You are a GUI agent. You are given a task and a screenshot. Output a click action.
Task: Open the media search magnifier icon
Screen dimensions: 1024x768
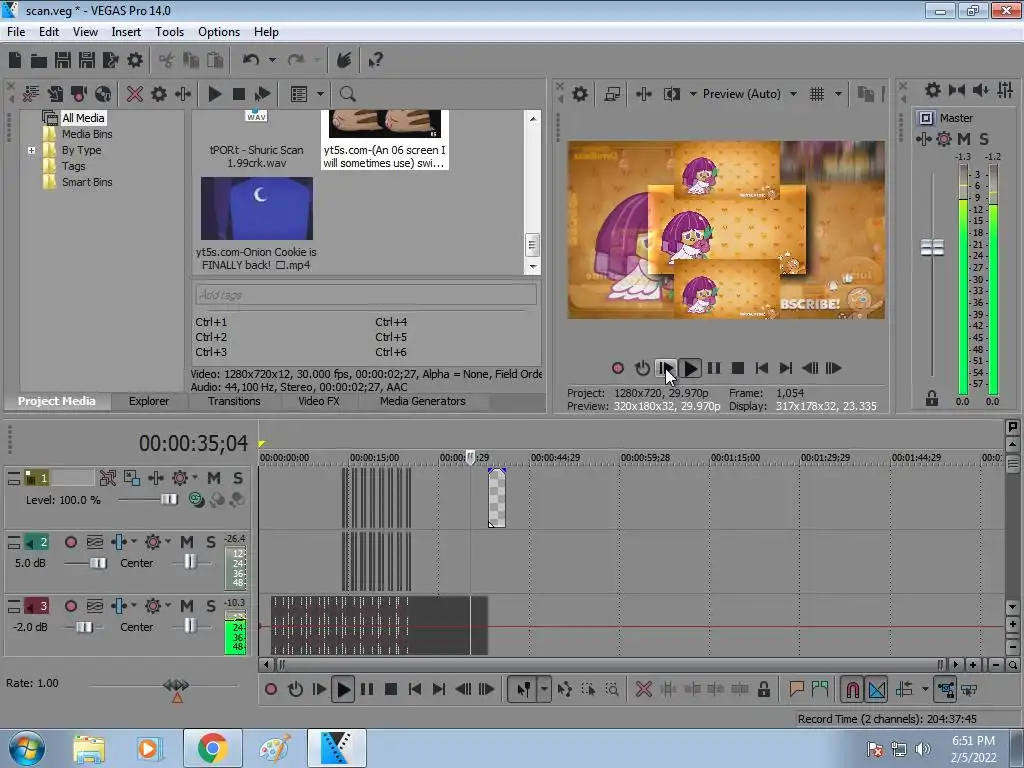pos(347,94)
